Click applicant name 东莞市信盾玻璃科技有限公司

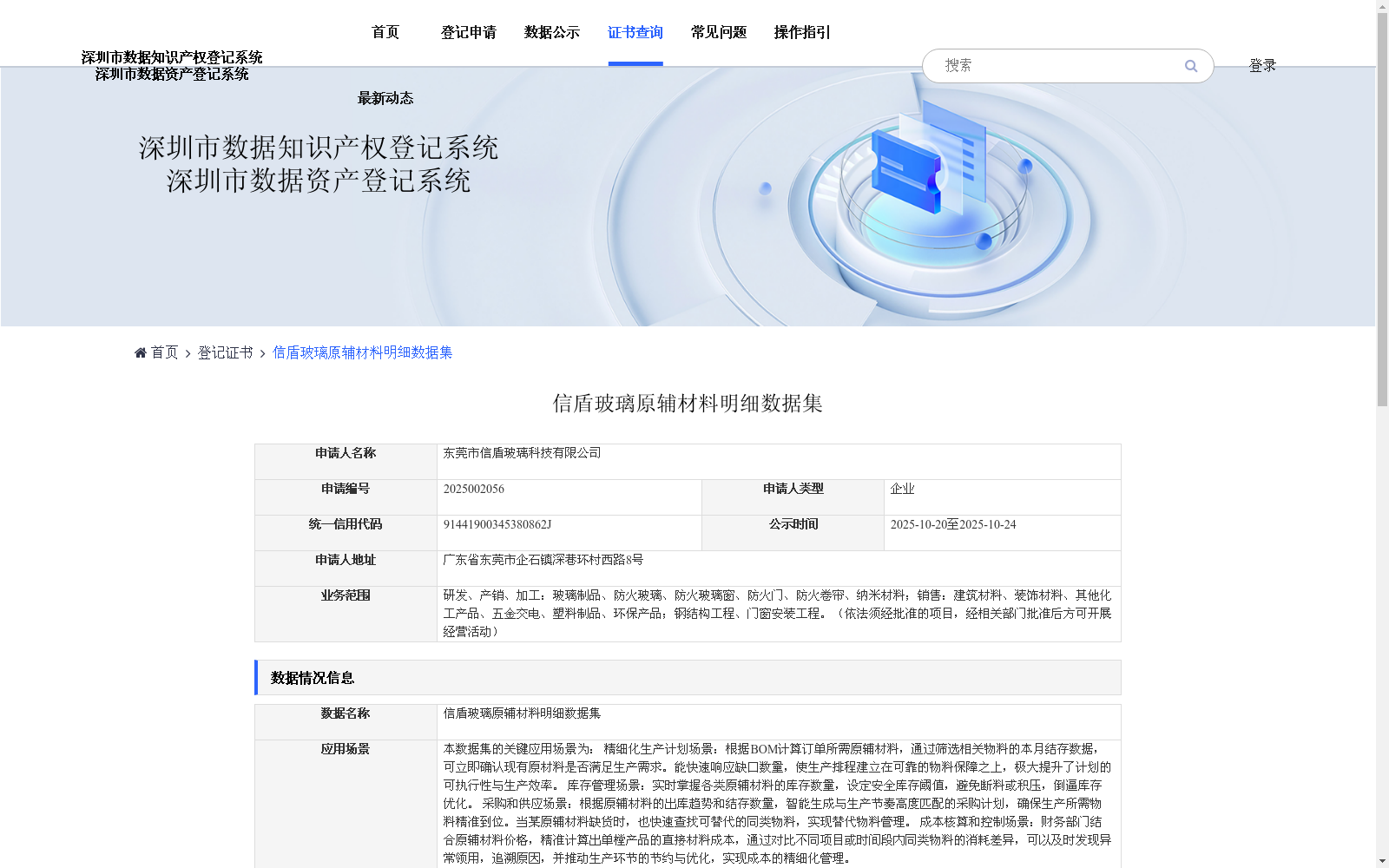(522, 453)
